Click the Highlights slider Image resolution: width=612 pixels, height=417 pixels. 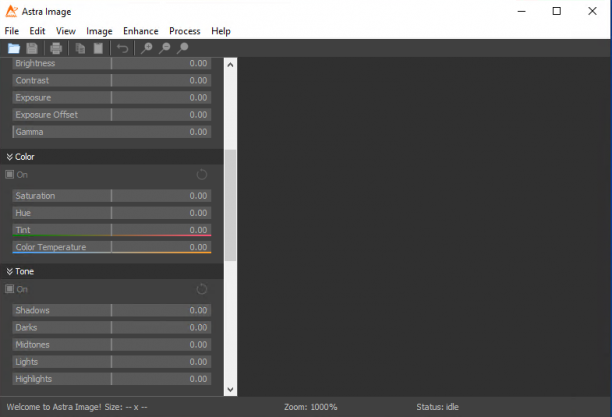point(112,379)
